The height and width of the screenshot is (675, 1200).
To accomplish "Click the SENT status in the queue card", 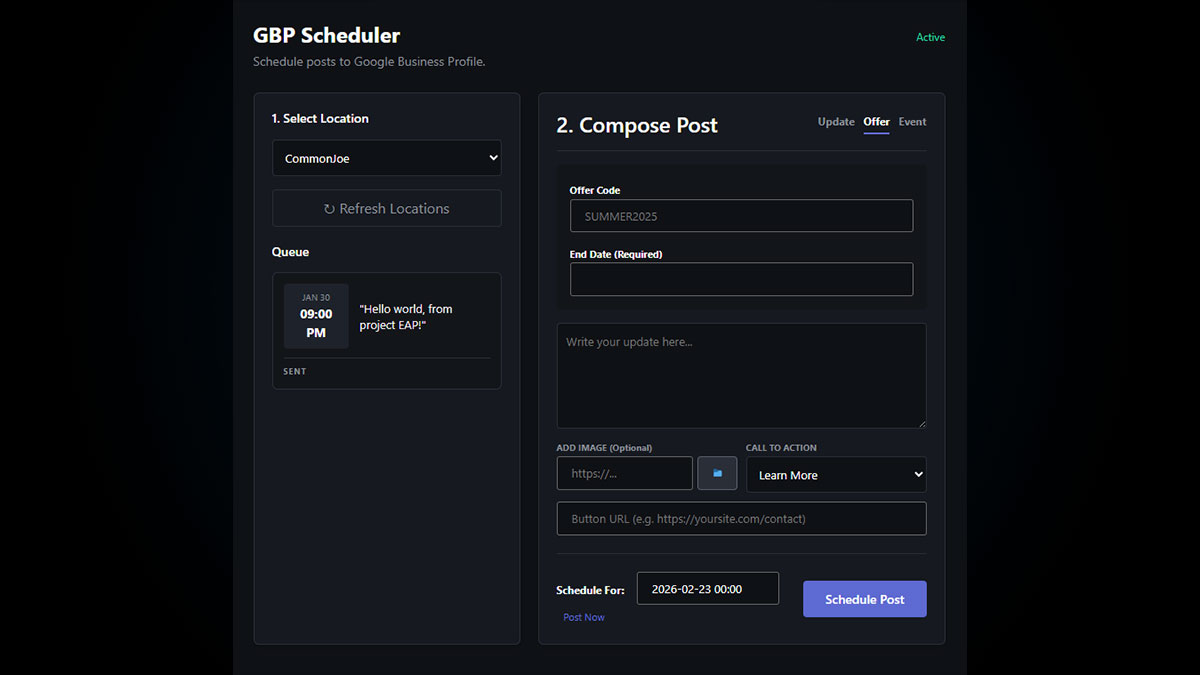I will tap(295, 372).
